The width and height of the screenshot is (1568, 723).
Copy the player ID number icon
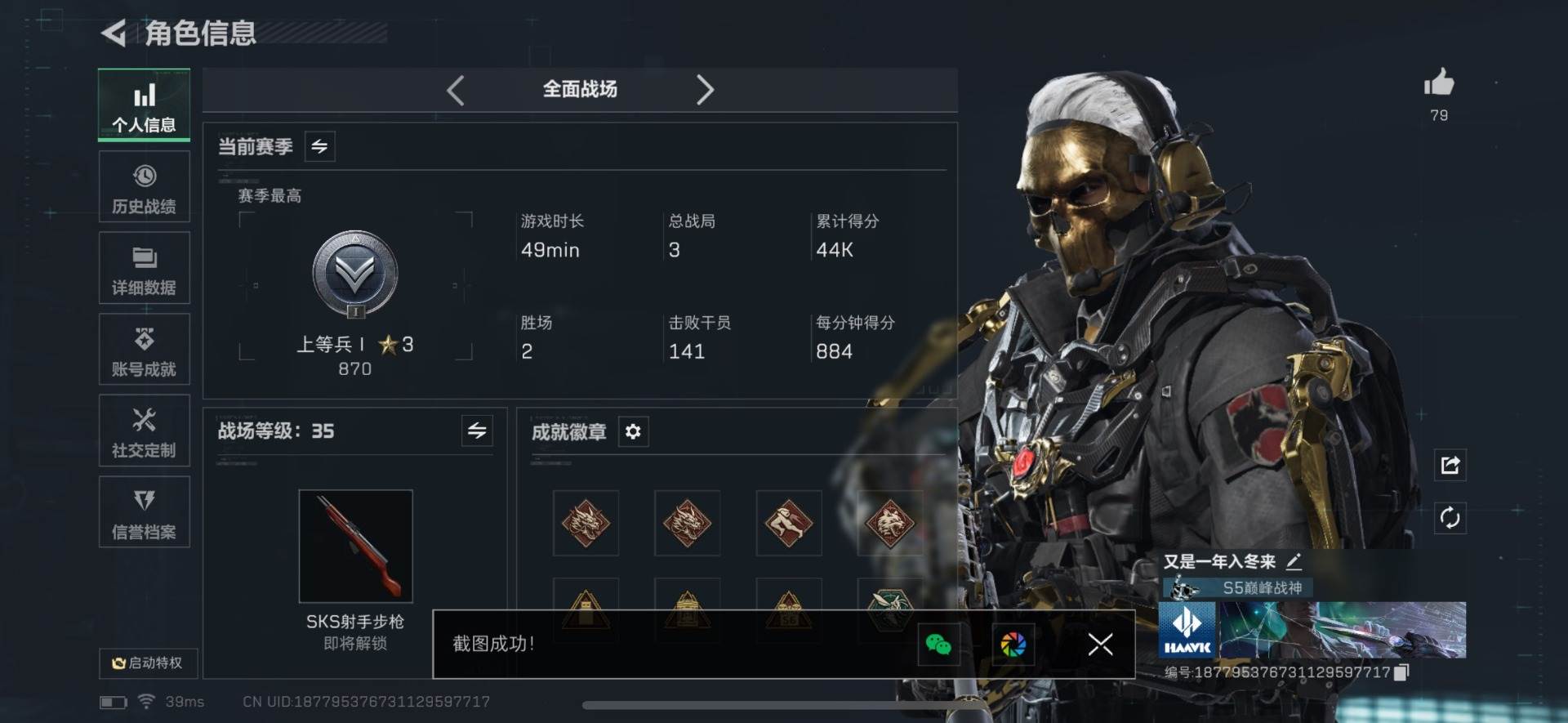tap(1401, 672)
